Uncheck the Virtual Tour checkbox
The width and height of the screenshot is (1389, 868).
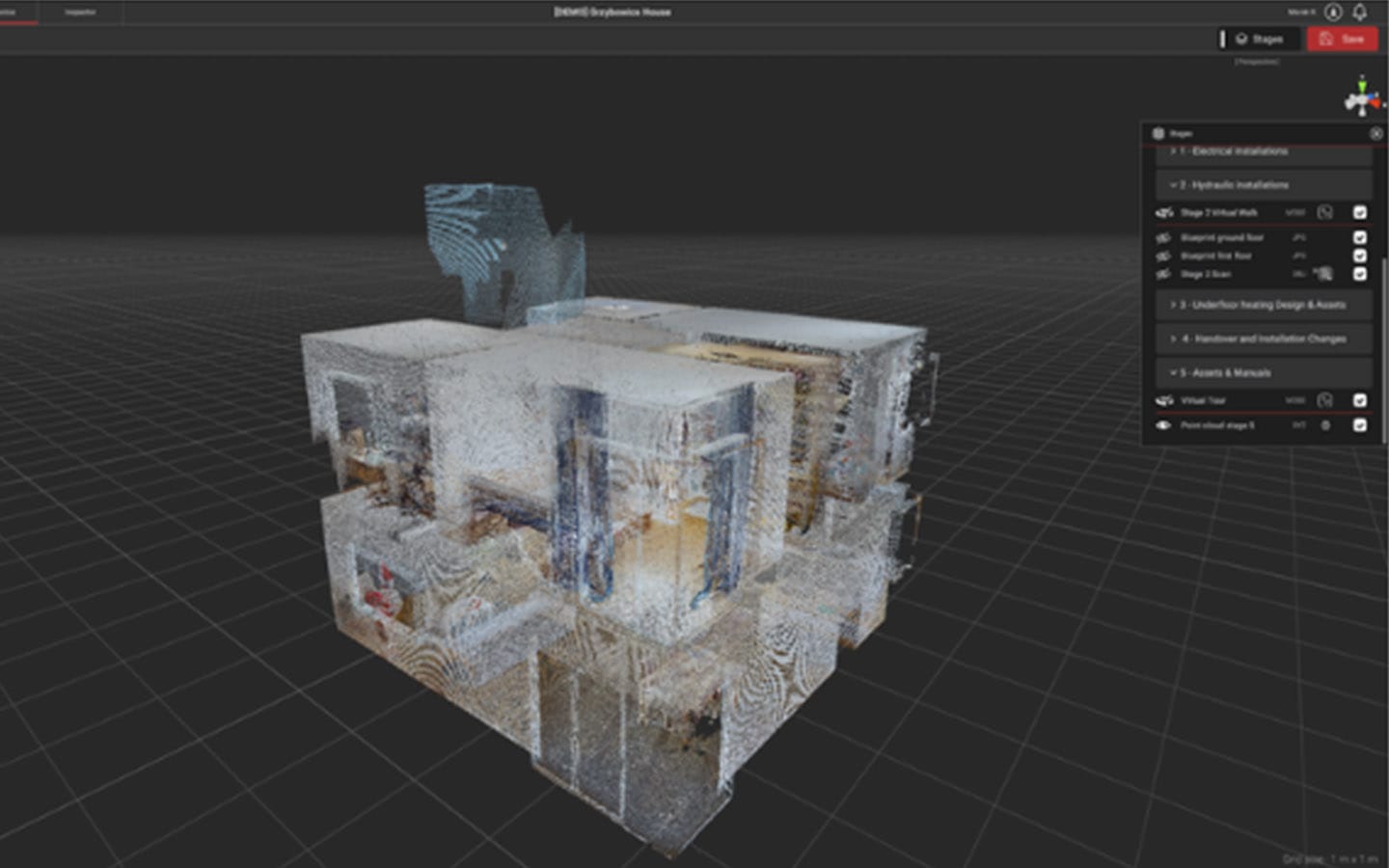[1360, 400]
